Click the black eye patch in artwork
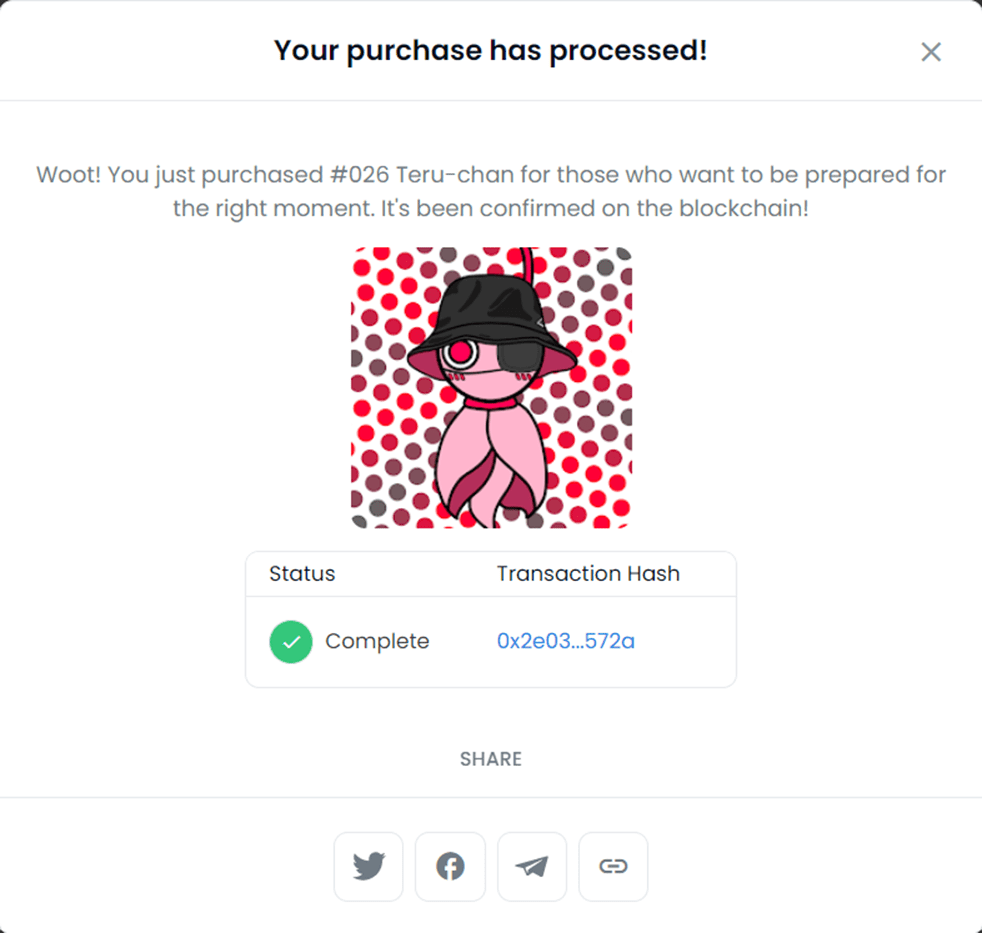Screen dimensions: 982x933 click(x=520, y=356)
